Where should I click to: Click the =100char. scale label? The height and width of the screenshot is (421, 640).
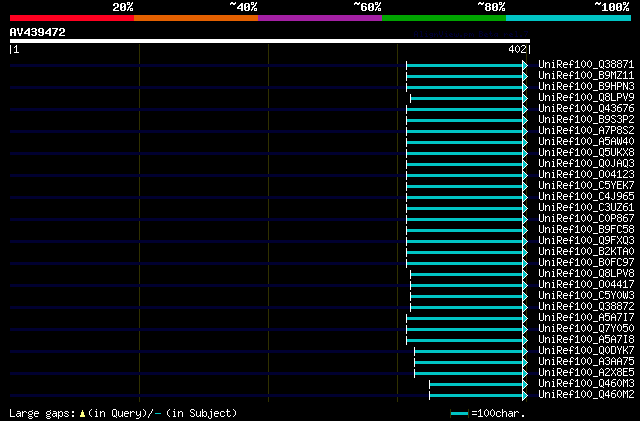tap(498, 413)
